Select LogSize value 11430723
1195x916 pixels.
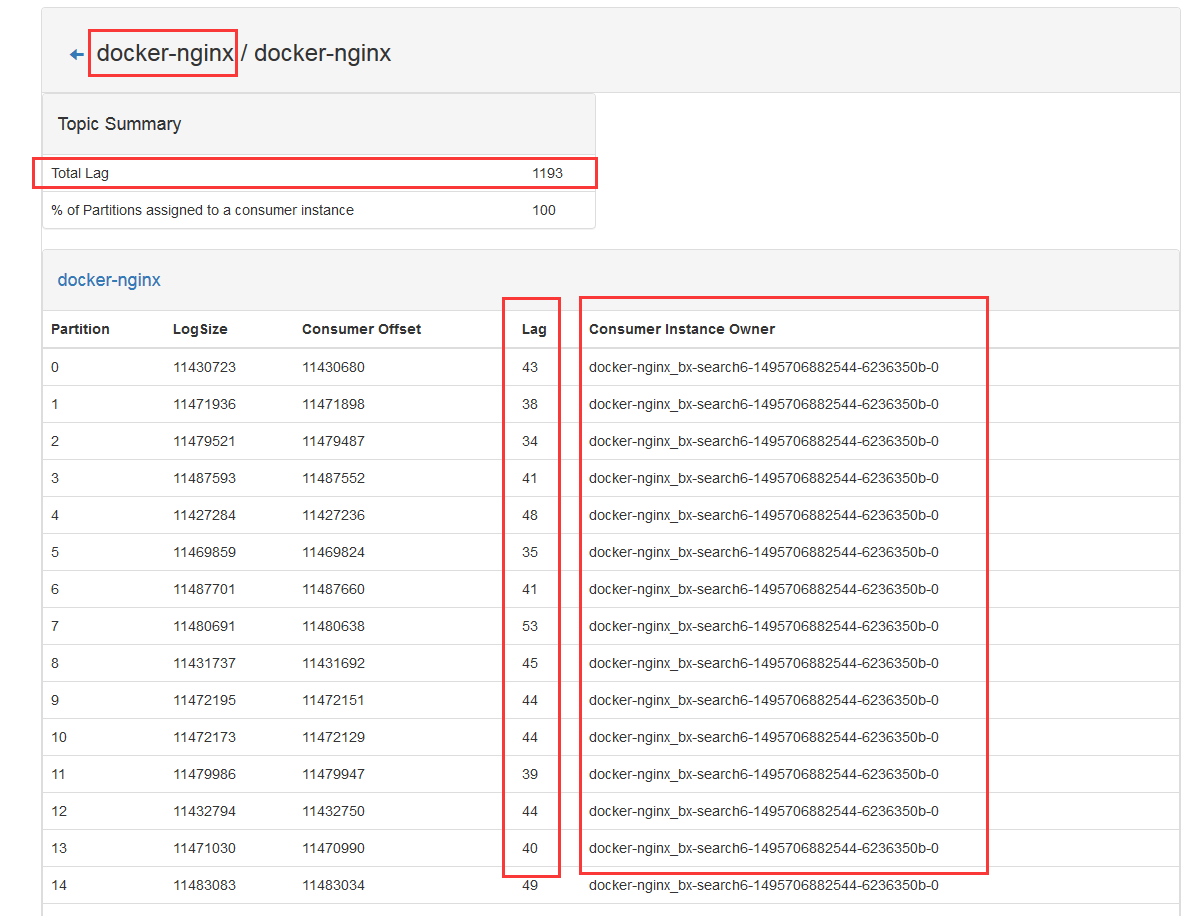[204, 367]
